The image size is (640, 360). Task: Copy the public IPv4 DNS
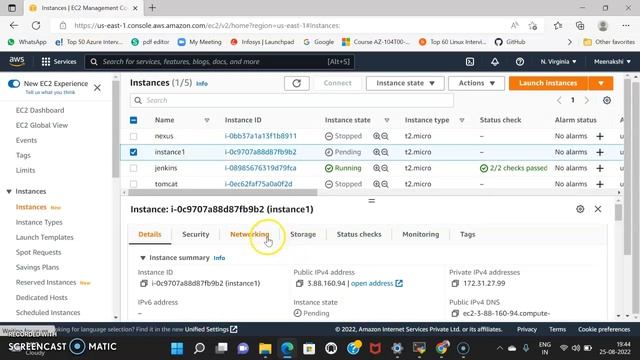[455, 313]
